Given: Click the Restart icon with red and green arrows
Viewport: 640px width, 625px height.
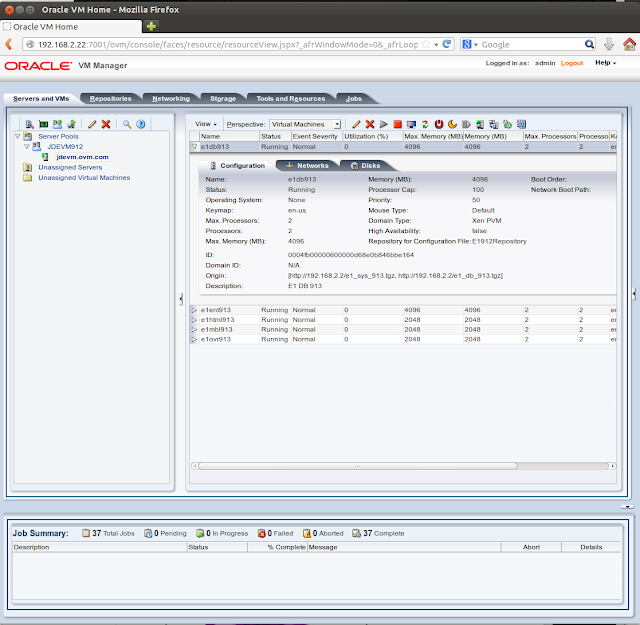Looking at the screenshot, I should click(425, 124).
